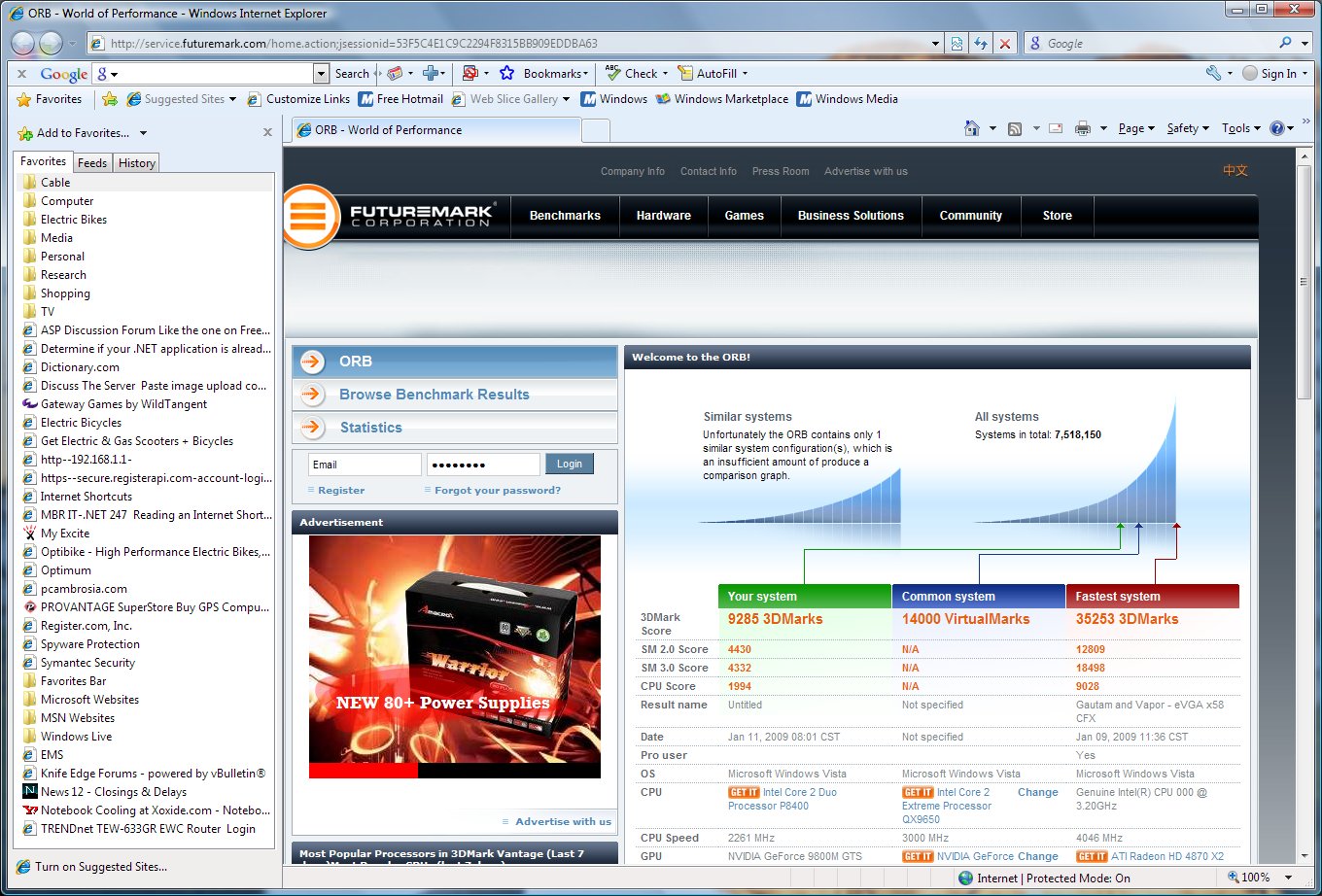Click the AutoFill icon
1322x896 pixels.
(685, 73)
